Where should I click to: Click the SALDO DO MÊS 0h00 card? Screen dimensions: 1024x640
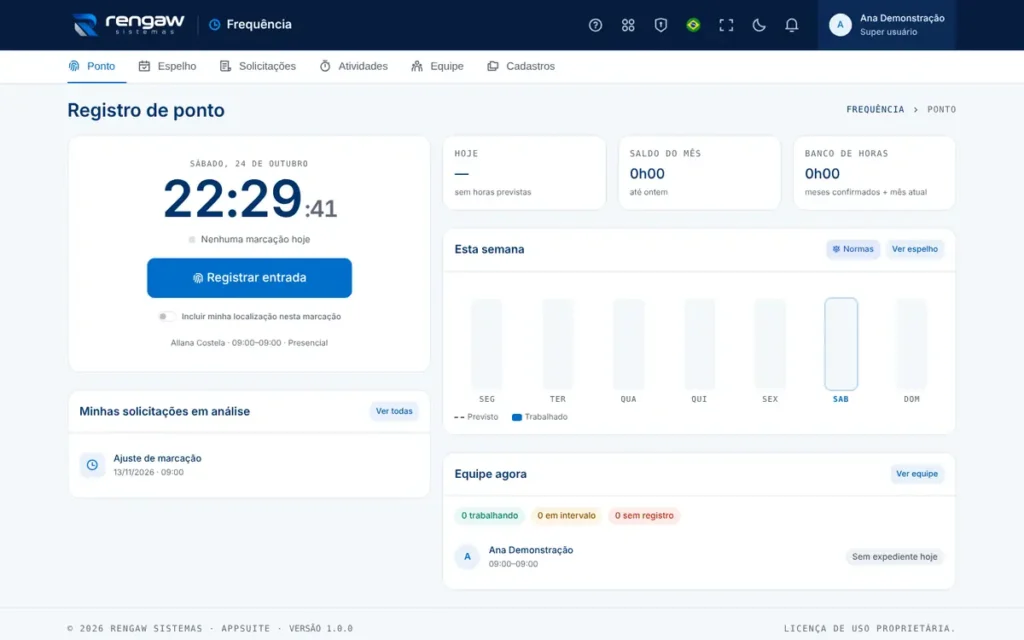tap(699, 173)
